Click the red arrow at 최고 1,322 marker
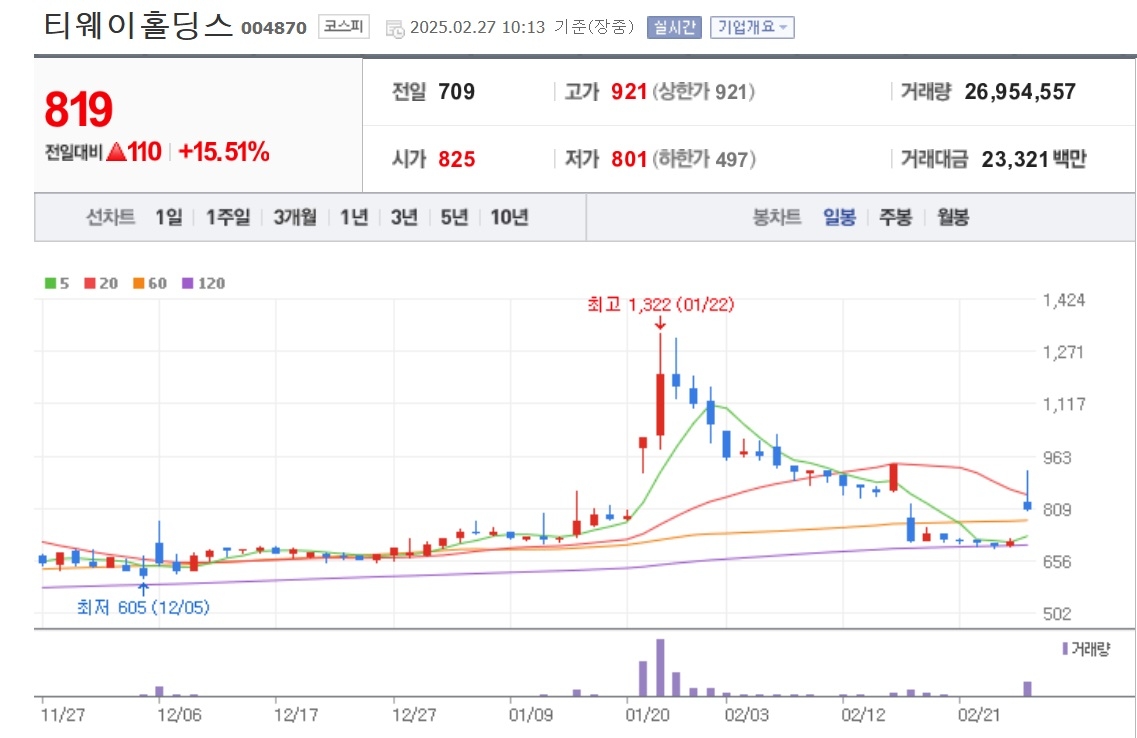 [x=660, y=323]
